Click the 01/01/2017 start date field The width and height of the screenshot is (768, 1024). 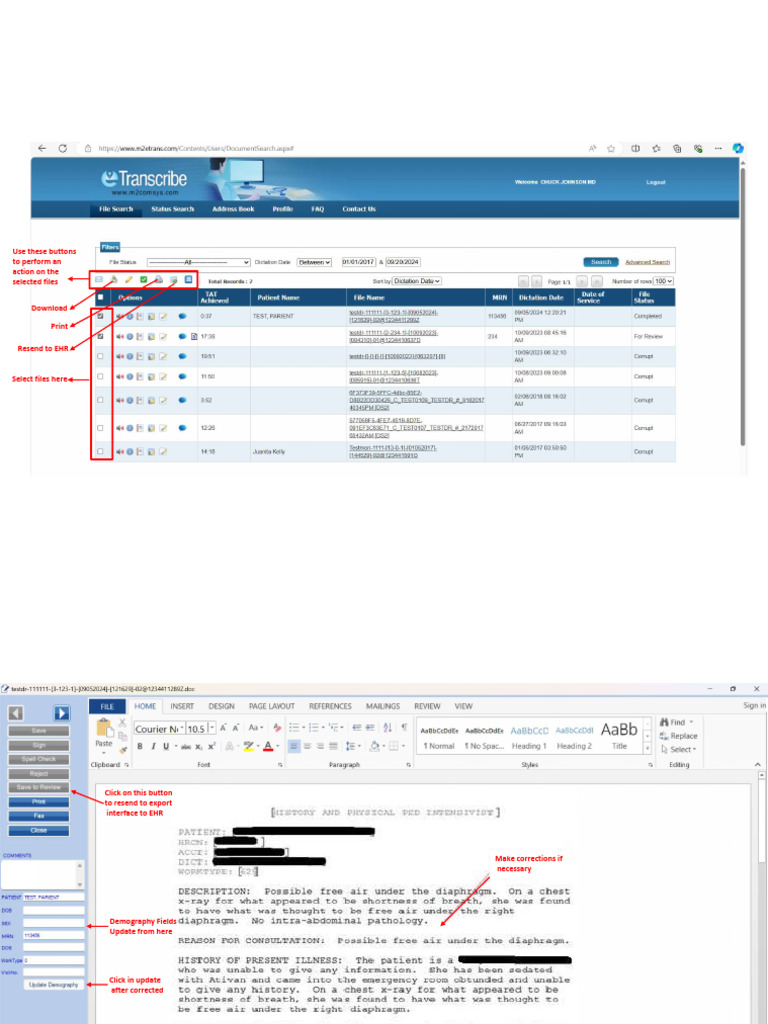coord(359,263)
